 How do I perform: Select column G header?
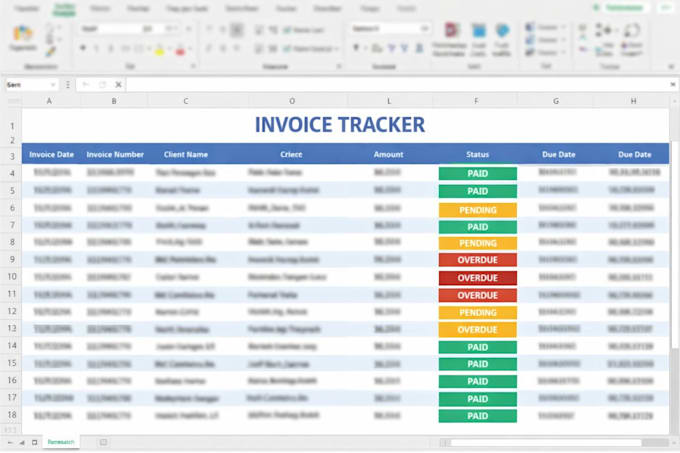(556, 101)
